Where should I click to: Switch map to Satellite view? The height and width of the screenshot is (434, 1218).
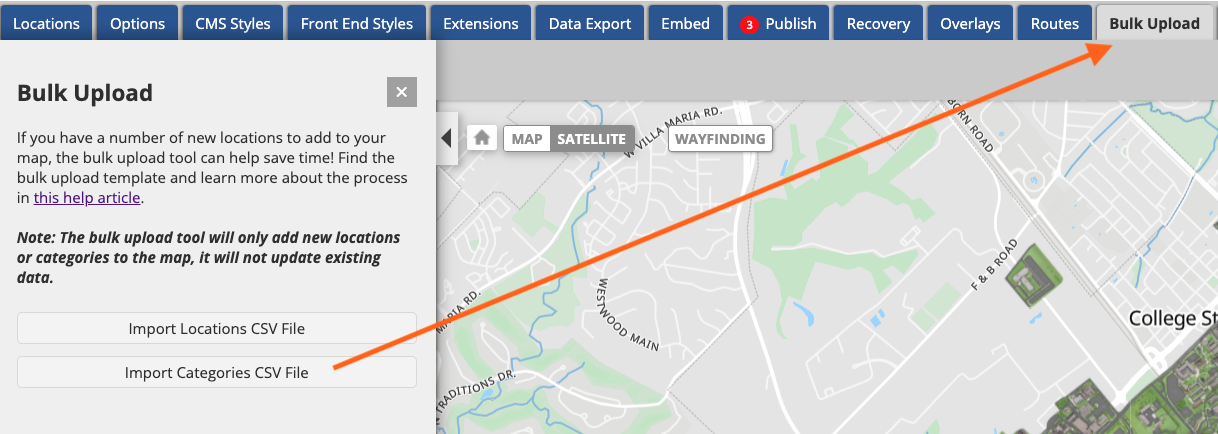tap(591, 139)
